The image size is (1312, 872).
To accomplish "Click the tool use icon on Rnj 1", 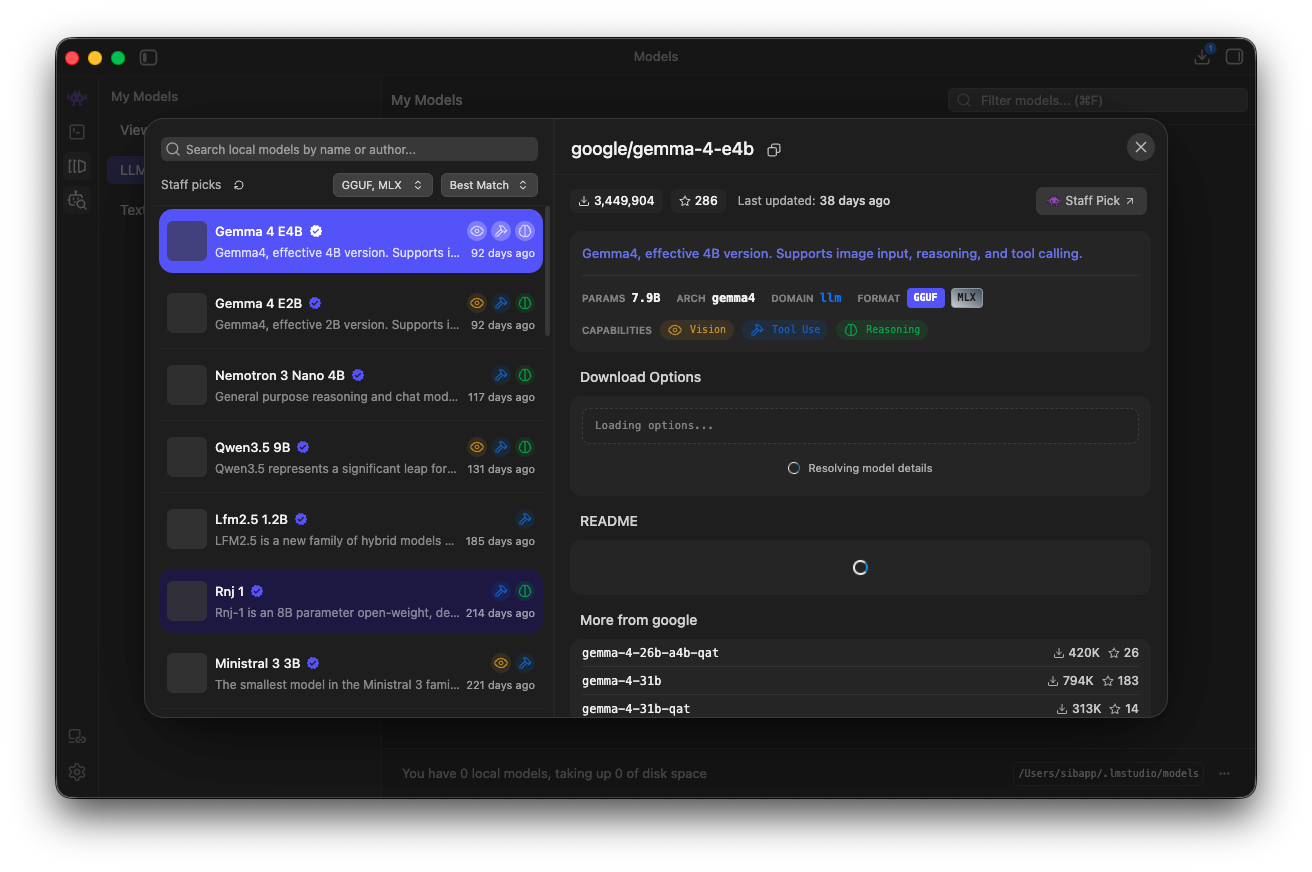I will (x=501, y=591).
